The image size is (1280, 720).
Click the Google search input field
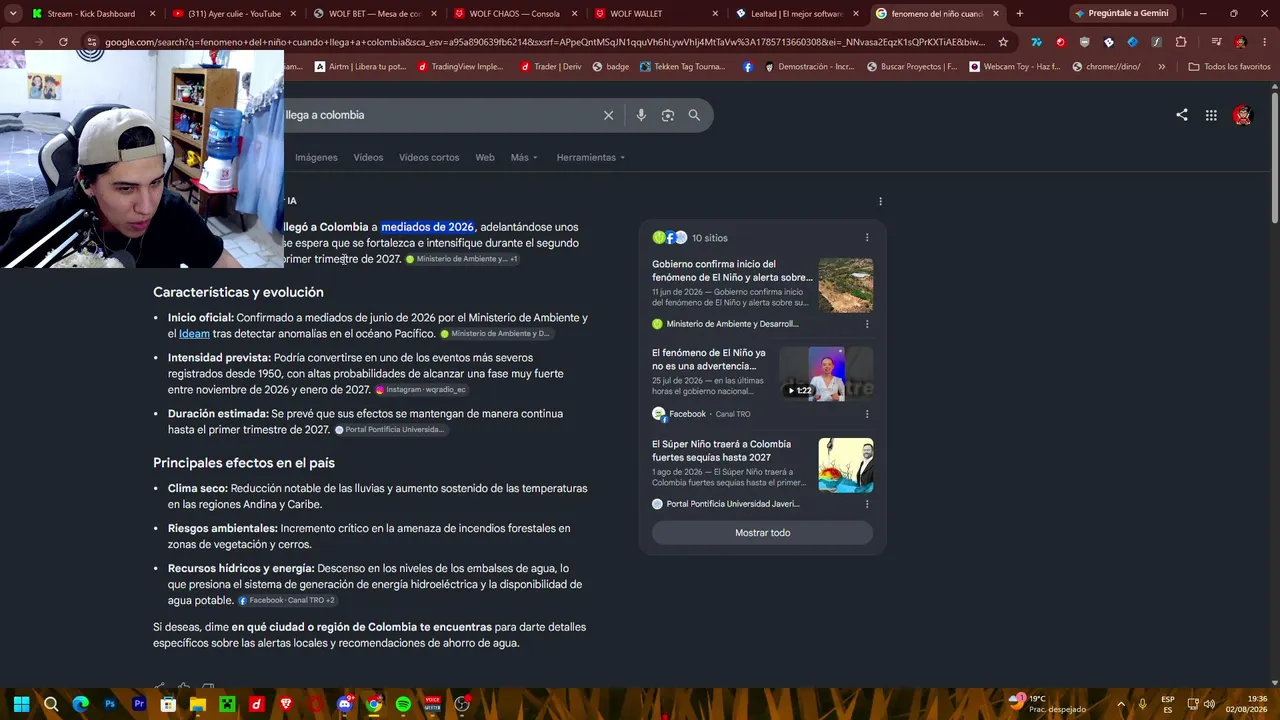(x=440, y=115)
